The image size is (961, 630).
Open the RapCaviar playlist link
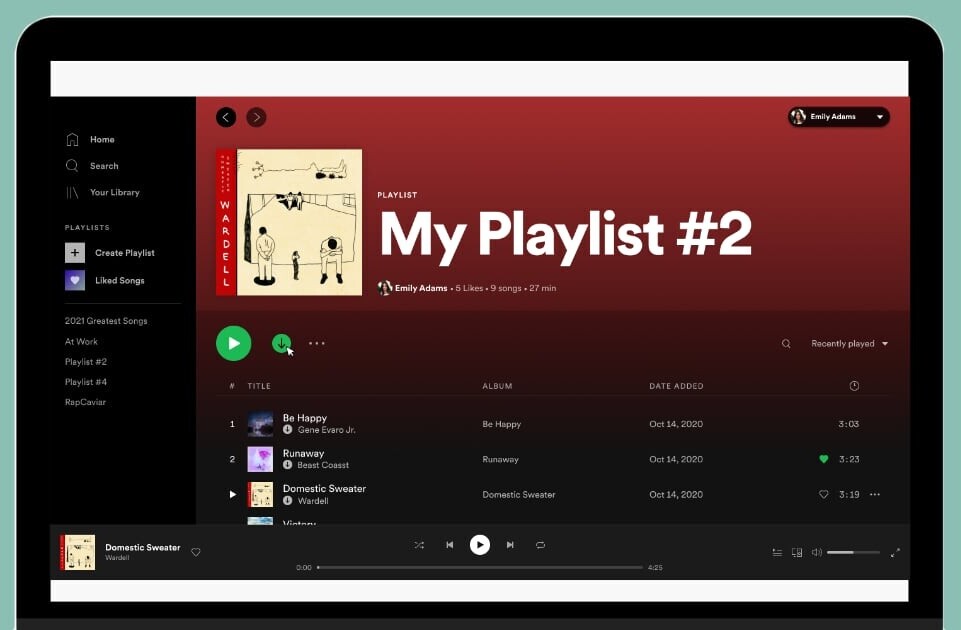pos(85,402)
